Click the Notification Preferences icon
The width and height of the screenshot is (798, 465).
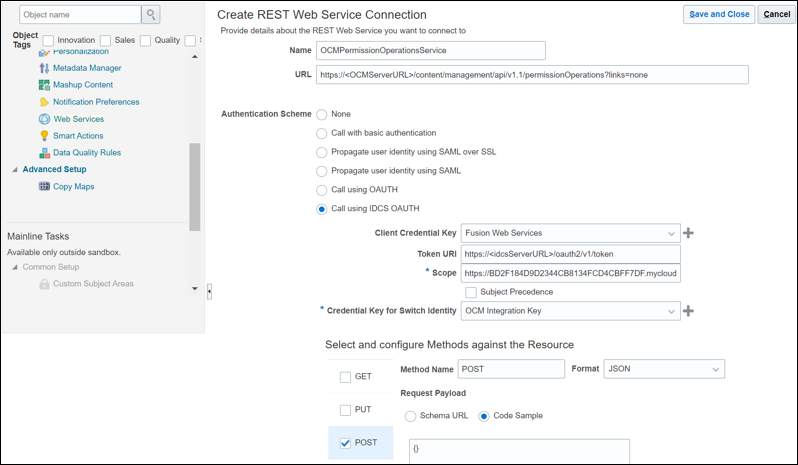[44, 102]
